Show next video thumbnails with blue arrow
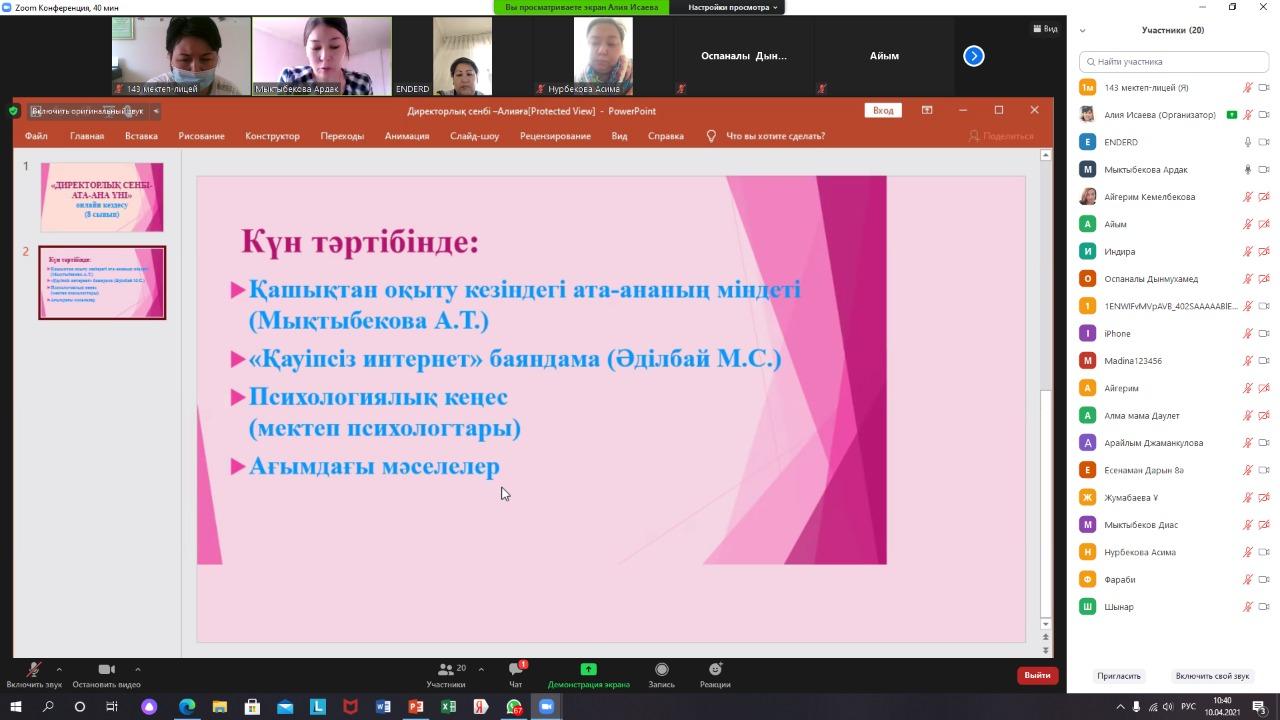This screenshot has width=1280, height=720. click(x=973, y=56)
